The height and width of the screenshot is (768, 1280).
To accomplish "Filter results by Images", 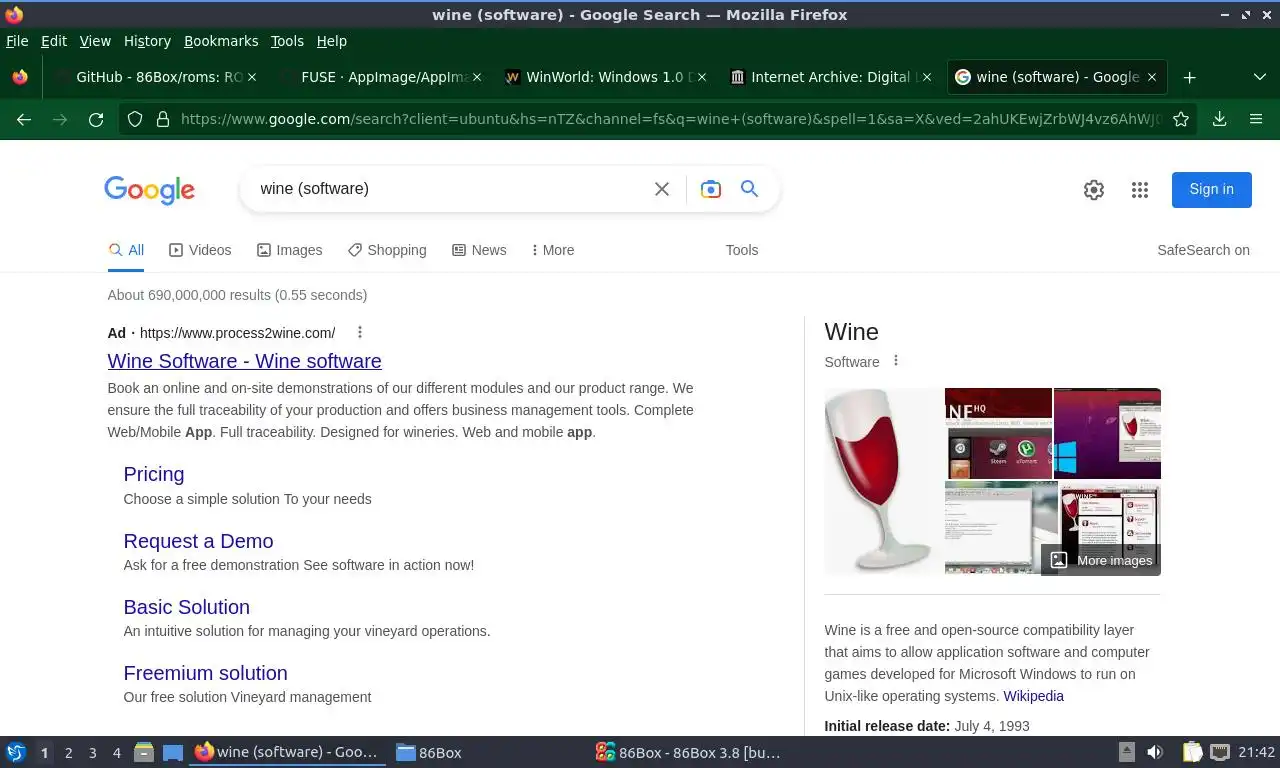I will coord(290,250).
